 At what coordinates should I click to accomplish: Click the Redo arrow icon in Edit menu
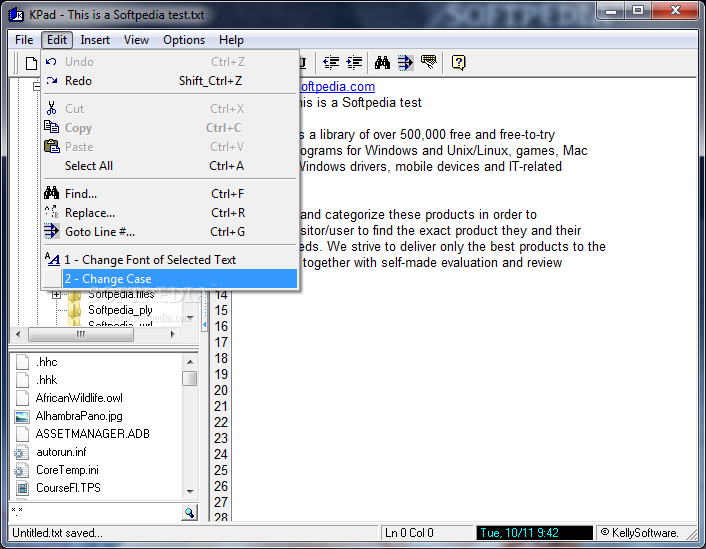click(52, 81)
